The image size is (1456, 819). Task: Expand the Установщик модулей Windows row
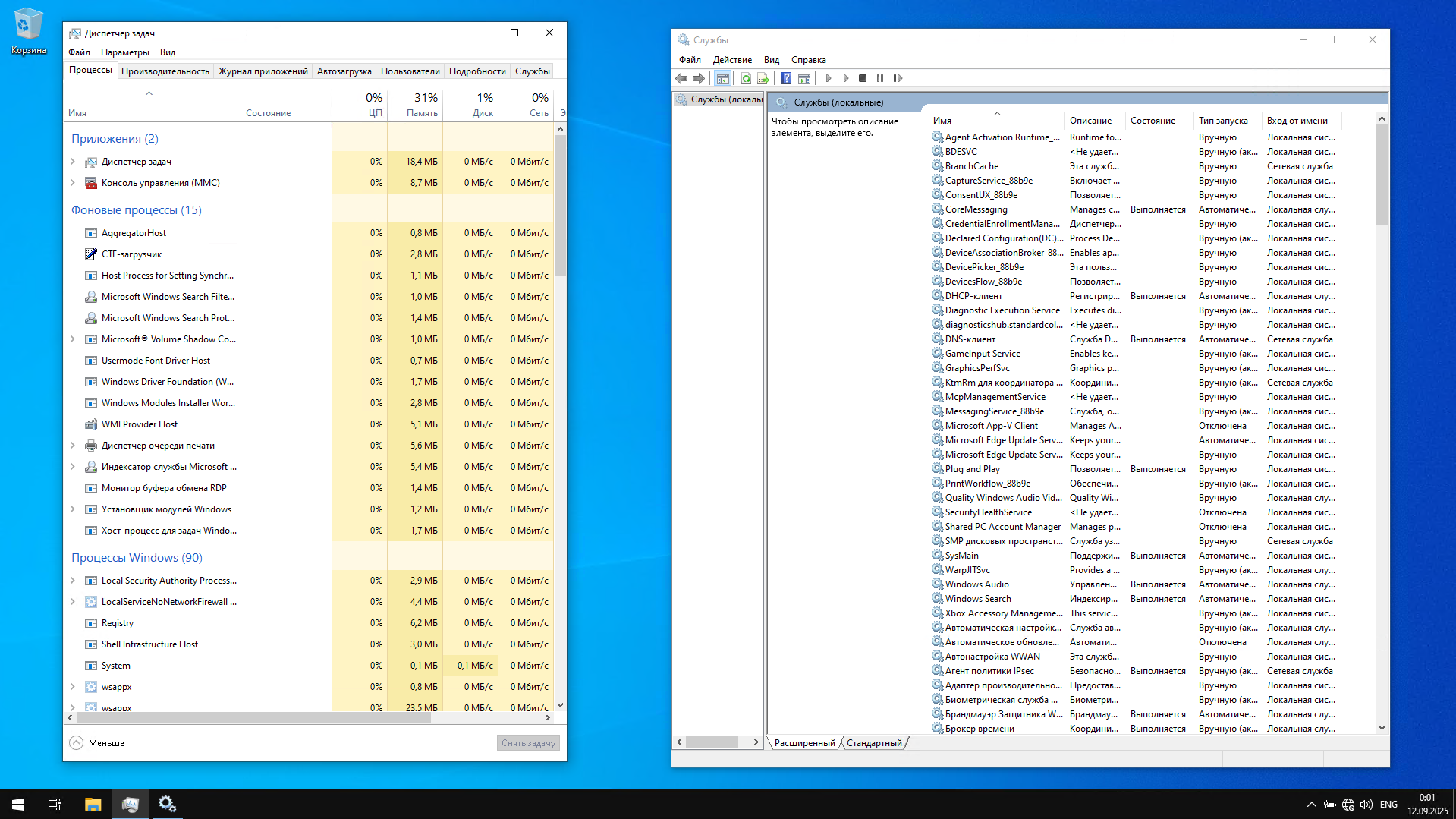click(x=73, y=509)
